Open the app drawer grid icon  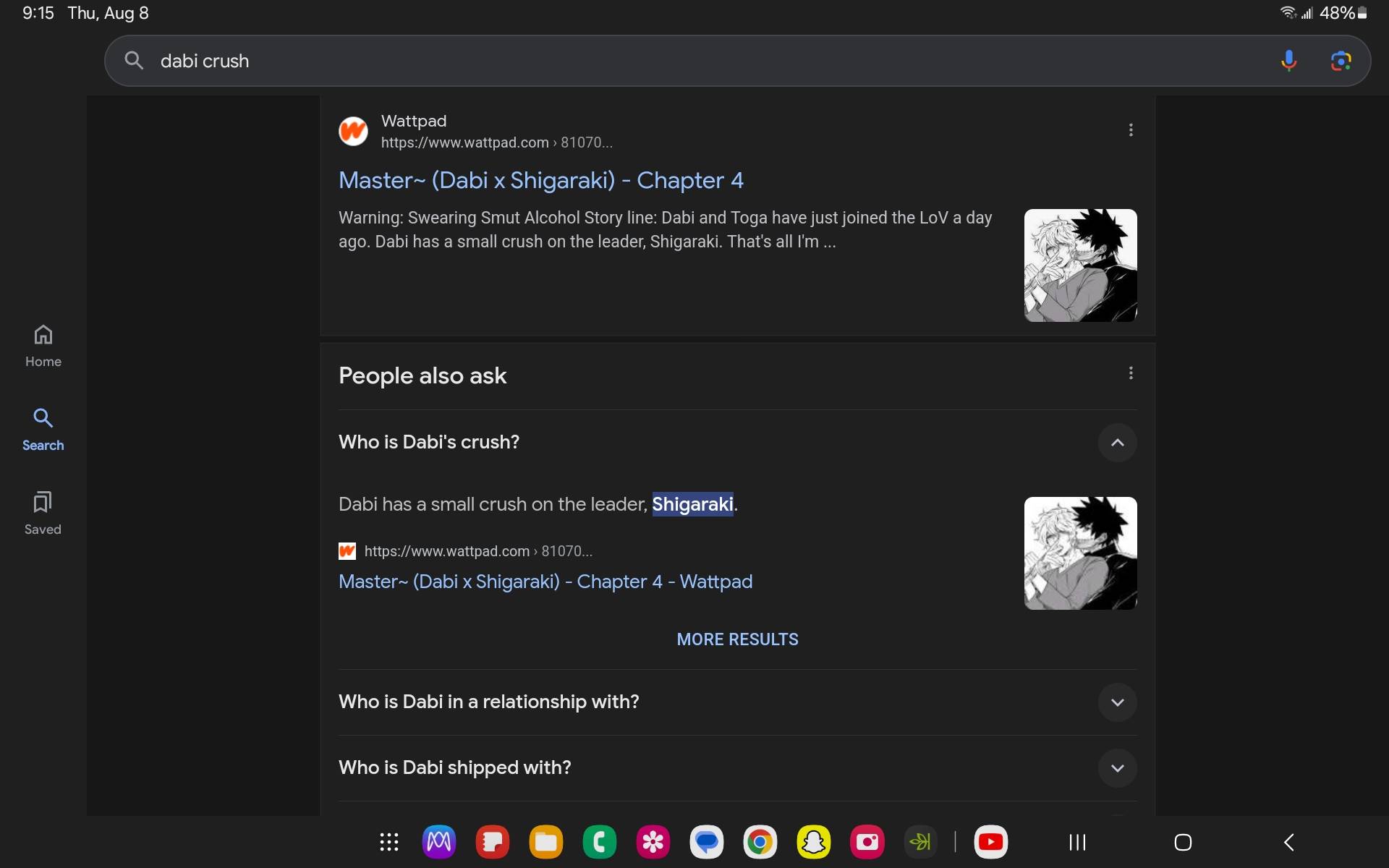[x=389, y=842]
